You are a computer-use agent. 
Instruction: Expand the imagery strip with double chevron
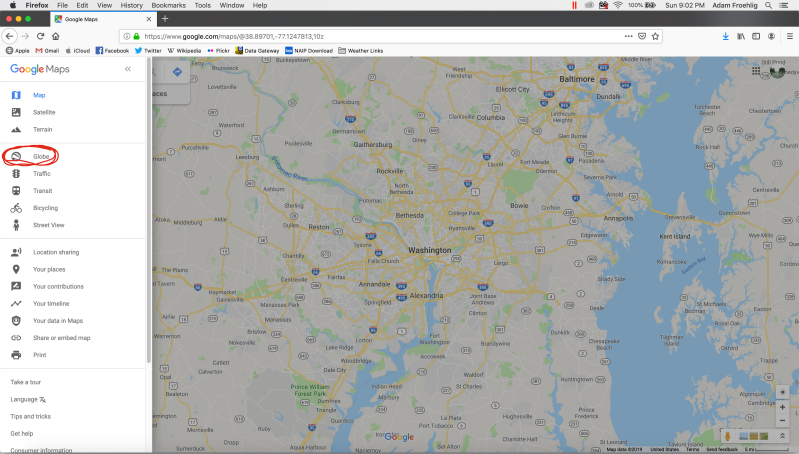[x=782, y=436]
